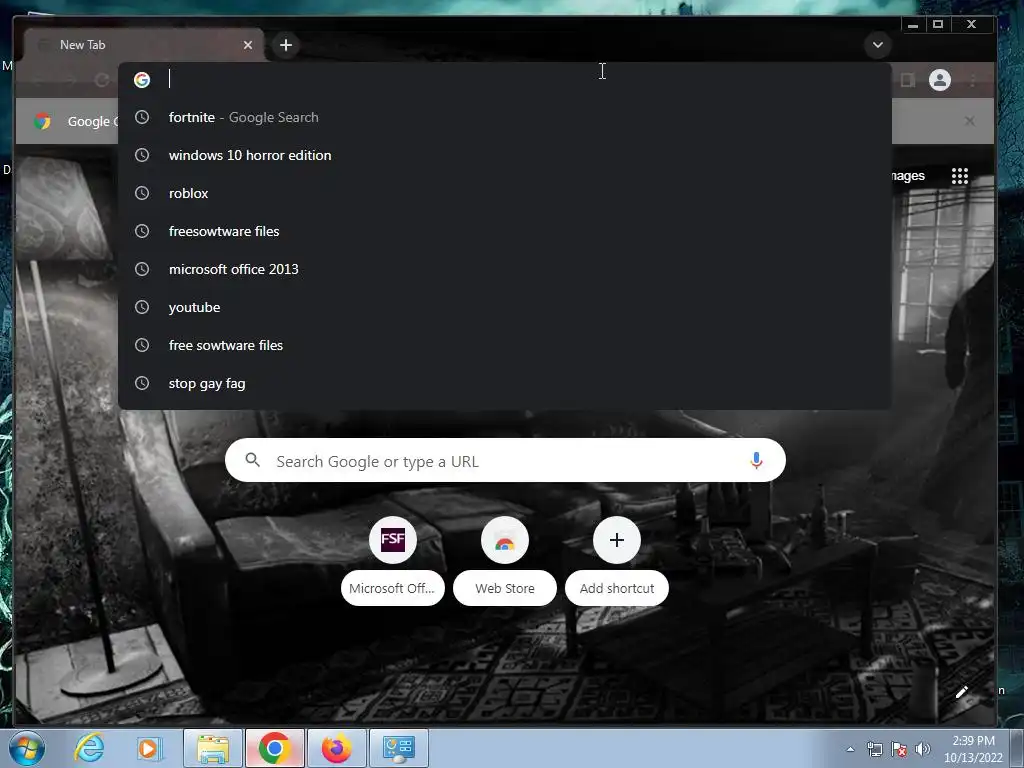The image size is (1024, 768).
Task: Choose freesowtware files suggestion
Action: [x=505, y=231]
